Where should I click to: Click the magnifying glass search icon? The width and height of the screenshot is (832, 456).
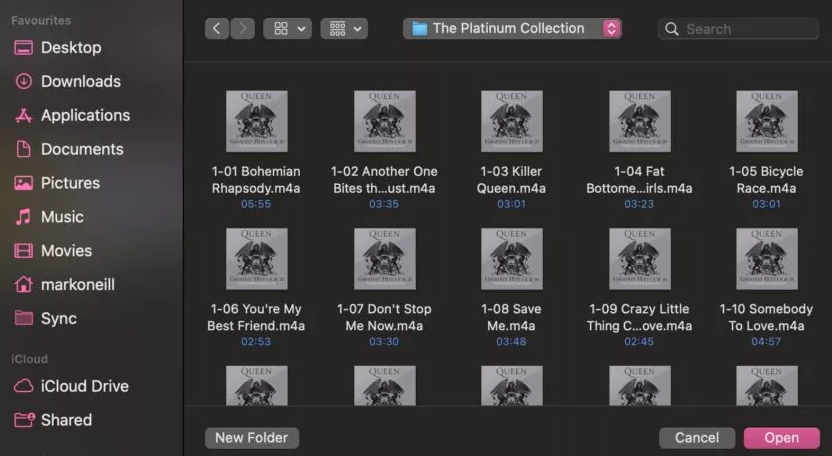[672, 29]
